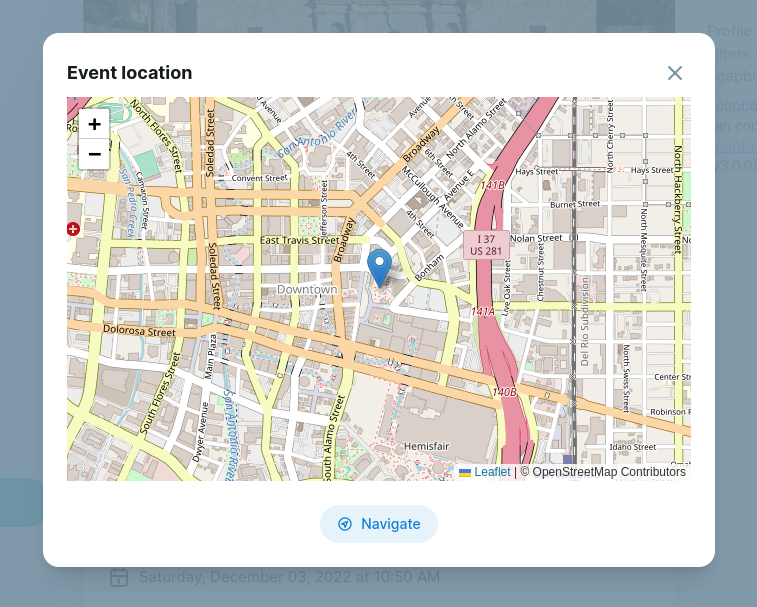Click the Nolan Street label

click(x=537, y=238)
